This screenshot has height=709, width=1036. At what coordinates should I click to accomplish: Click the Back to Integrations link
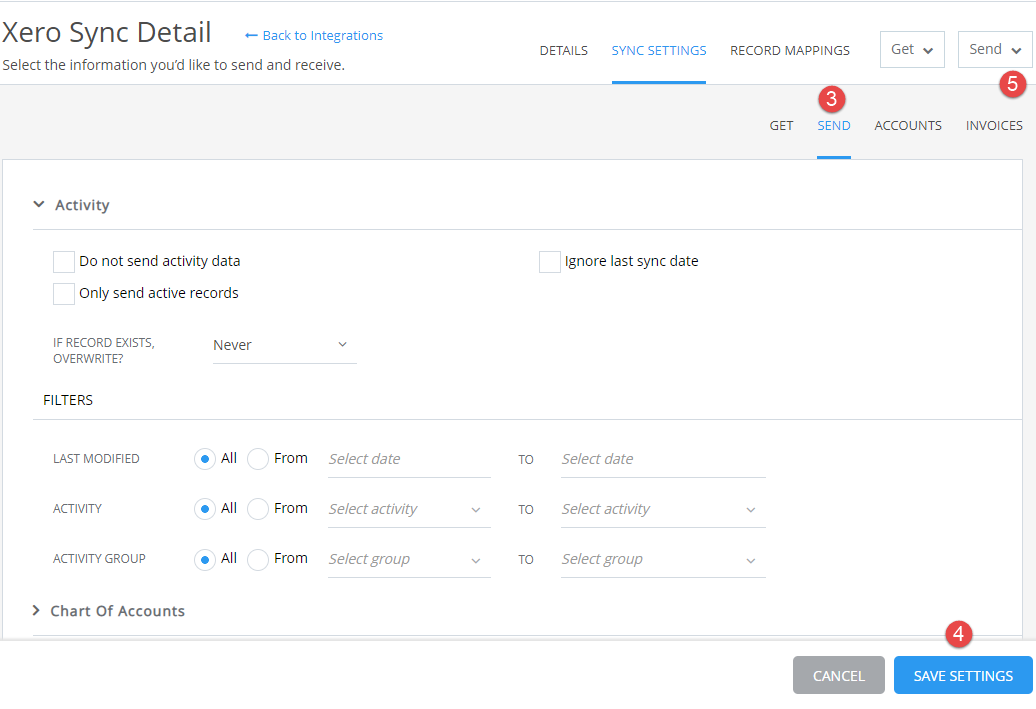tap(314, 36)
